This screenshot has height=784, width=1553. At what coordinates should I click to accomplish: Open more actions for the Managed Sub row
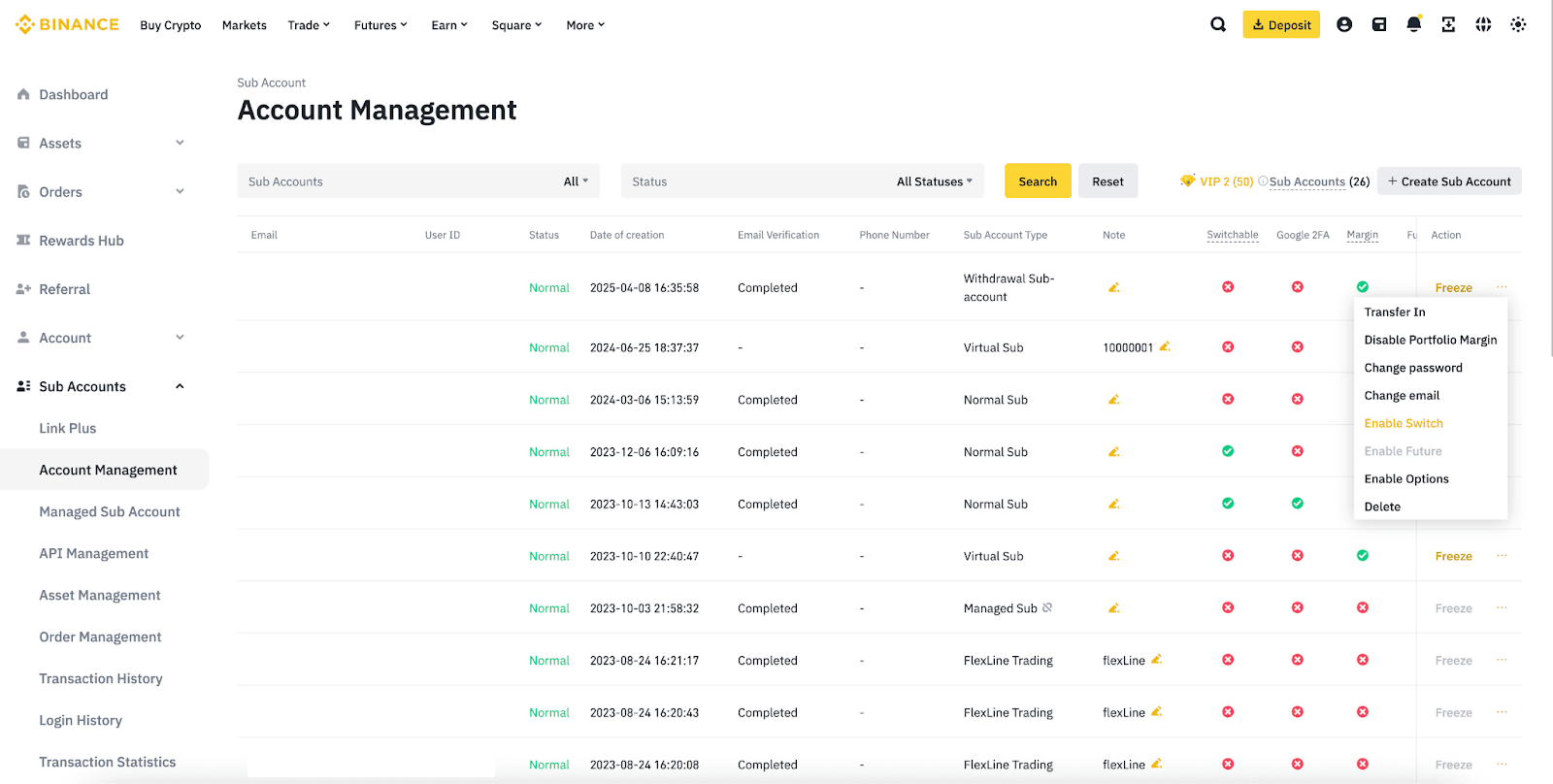tap(1502, 608)
